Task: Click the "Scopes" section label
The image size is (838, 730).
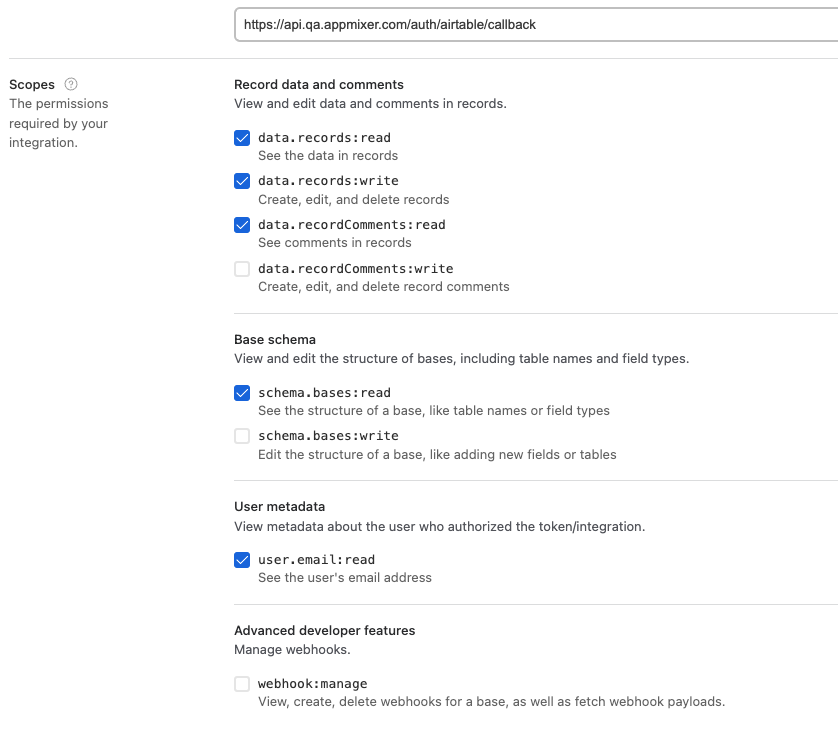Action: tap(32, 85)
